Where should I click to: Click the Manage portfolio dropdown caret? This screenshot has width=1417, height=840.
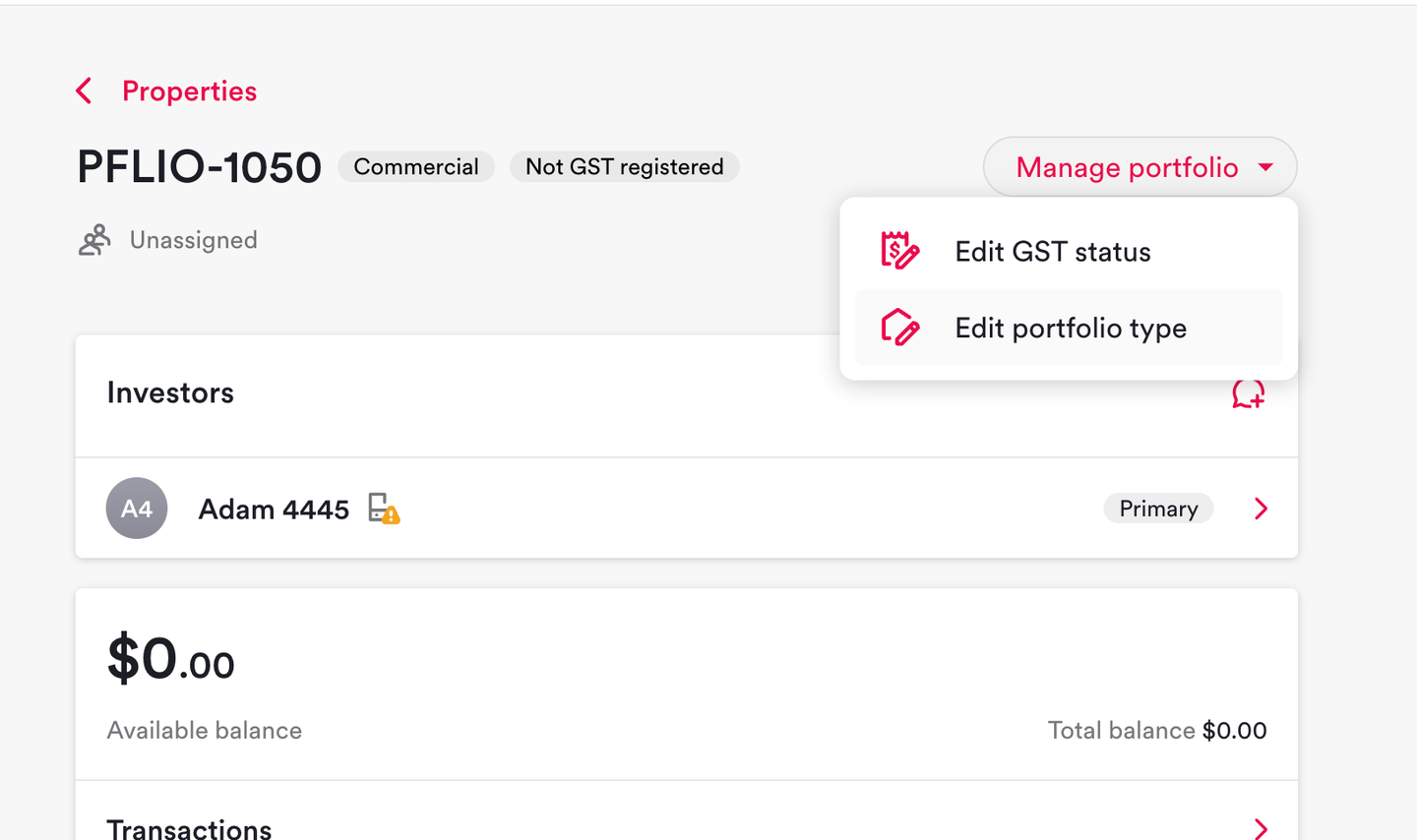pyautogui.click(x=1265, y=167)
